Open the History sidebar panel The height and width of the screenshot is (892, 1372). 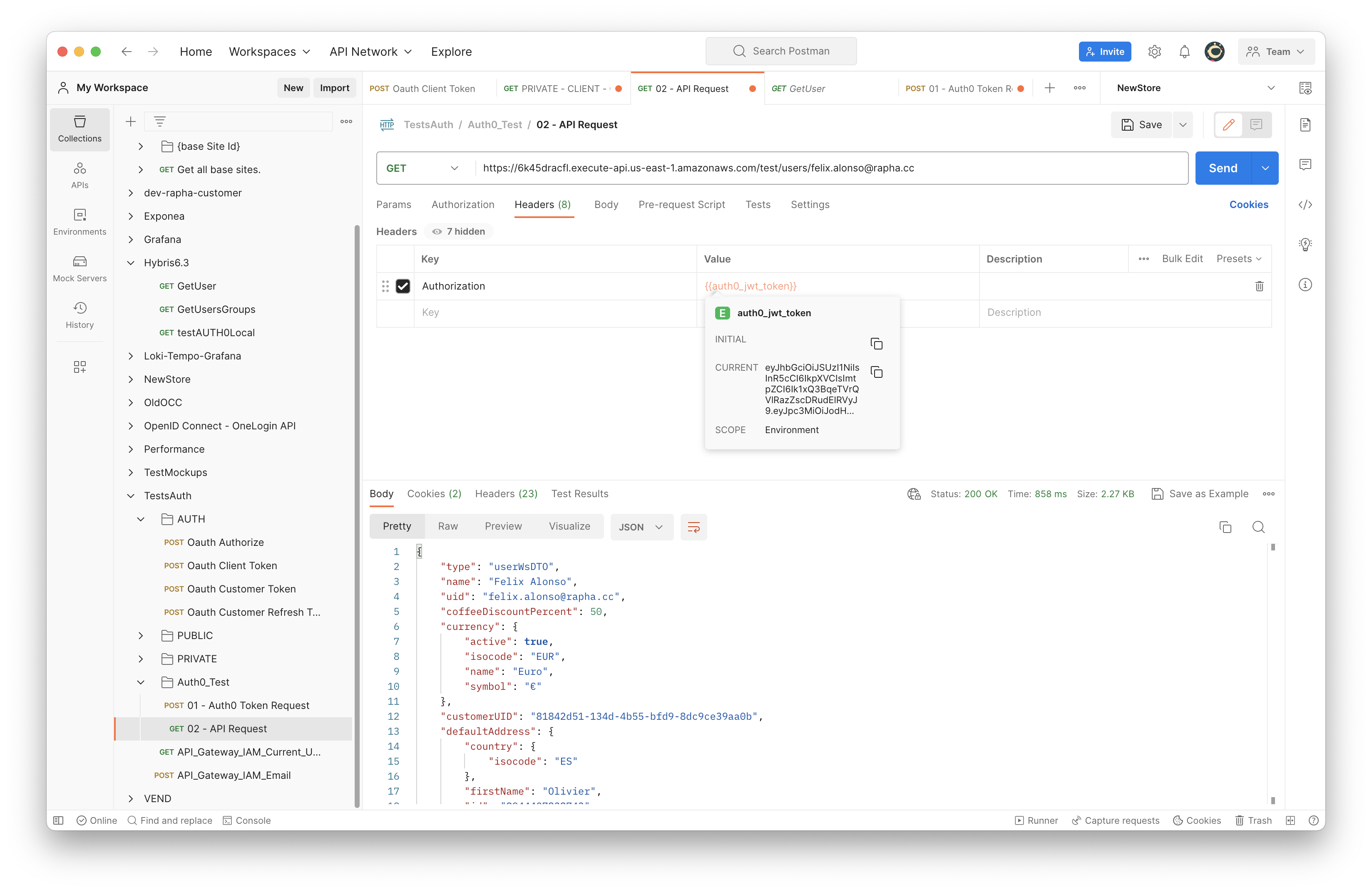(80, 315)
